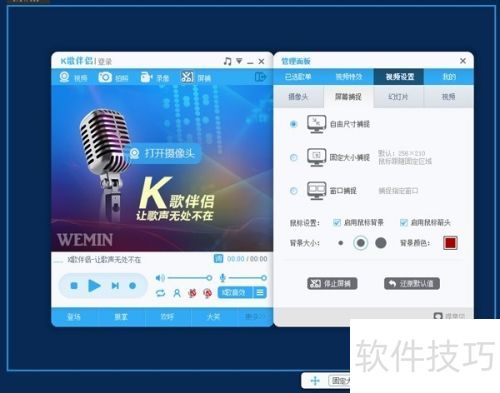Click the camera 拍照 snapshot icon
500x393 pixels.
(105, 77)
